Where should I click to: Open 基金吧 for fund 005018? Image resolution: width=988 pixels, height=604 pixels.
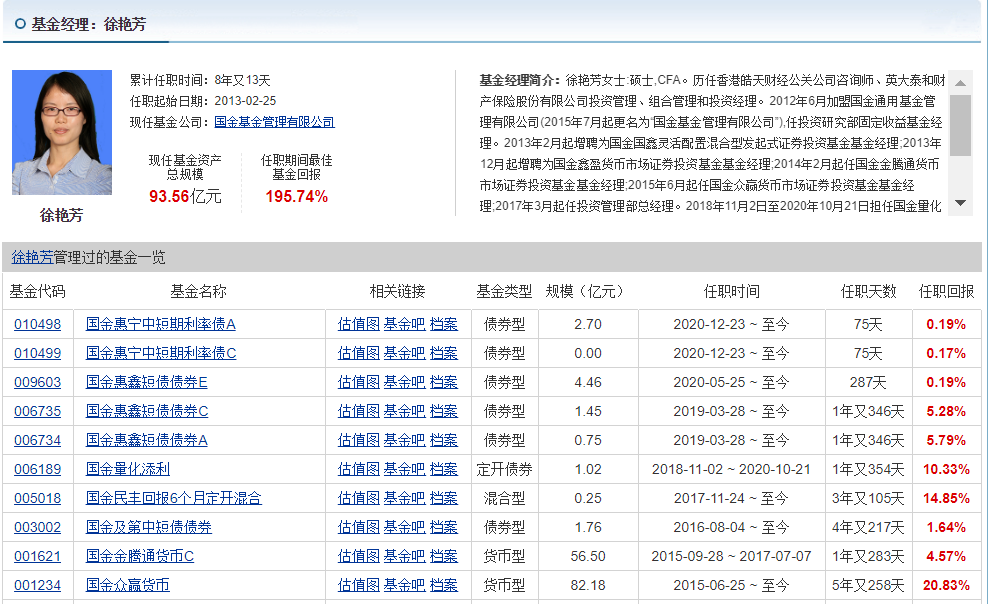pyautogui.click(x=405, y=498)
